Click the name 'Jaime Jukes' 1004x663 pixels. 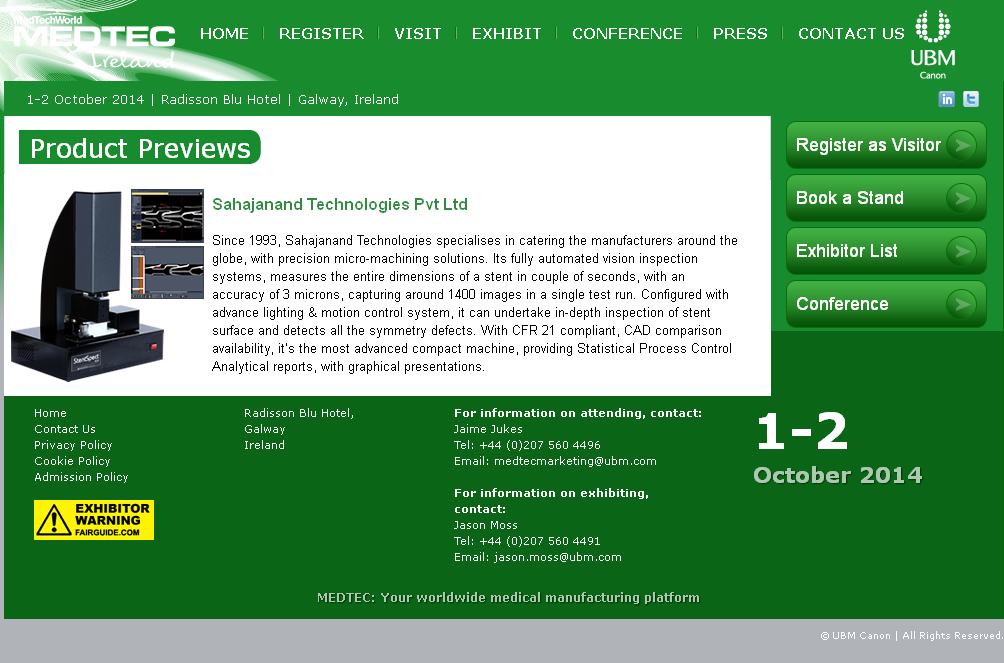(488, 429)
